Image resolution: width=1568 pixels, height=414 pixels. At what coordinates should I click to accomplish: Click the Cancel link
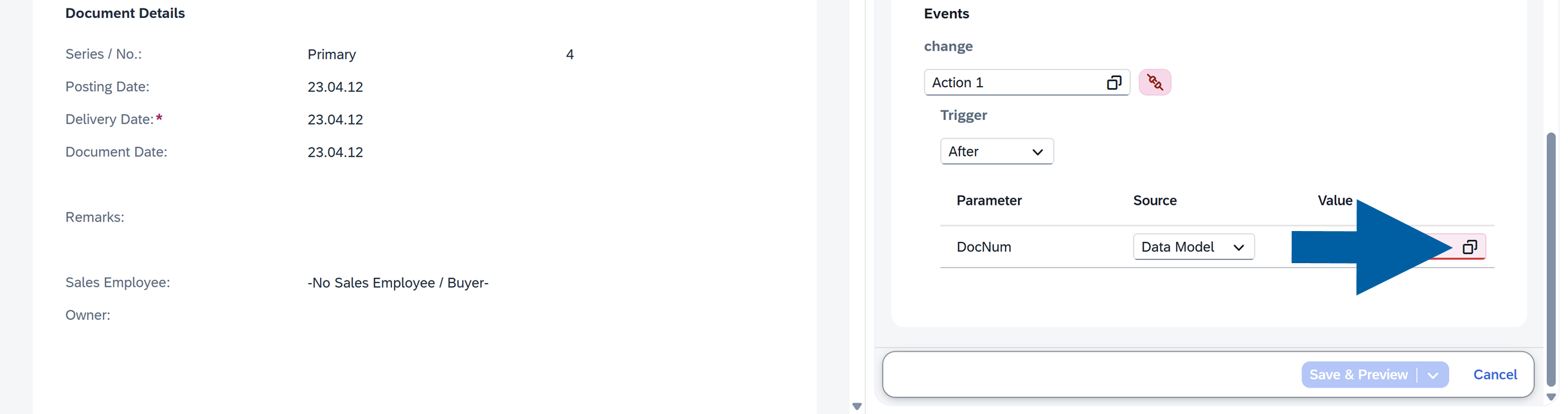tap(1495, 374)
